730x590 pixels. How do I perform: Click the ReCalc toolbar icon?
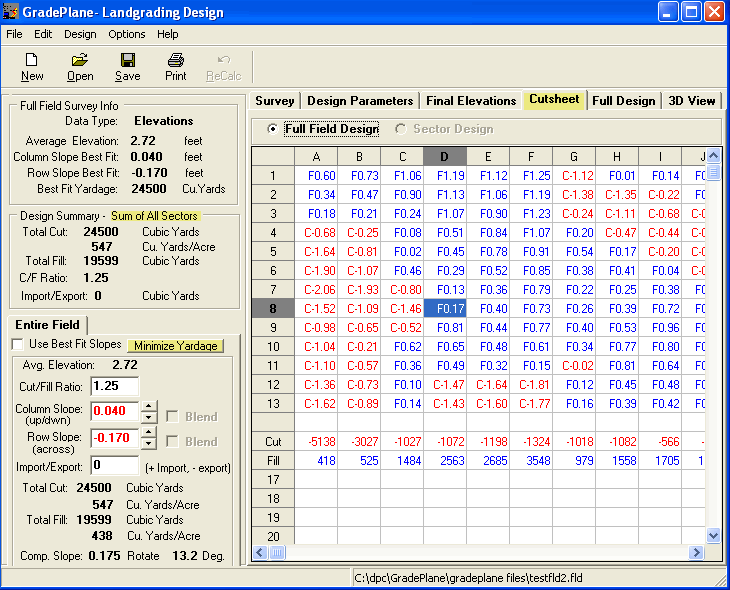click(x=223, y=61)
